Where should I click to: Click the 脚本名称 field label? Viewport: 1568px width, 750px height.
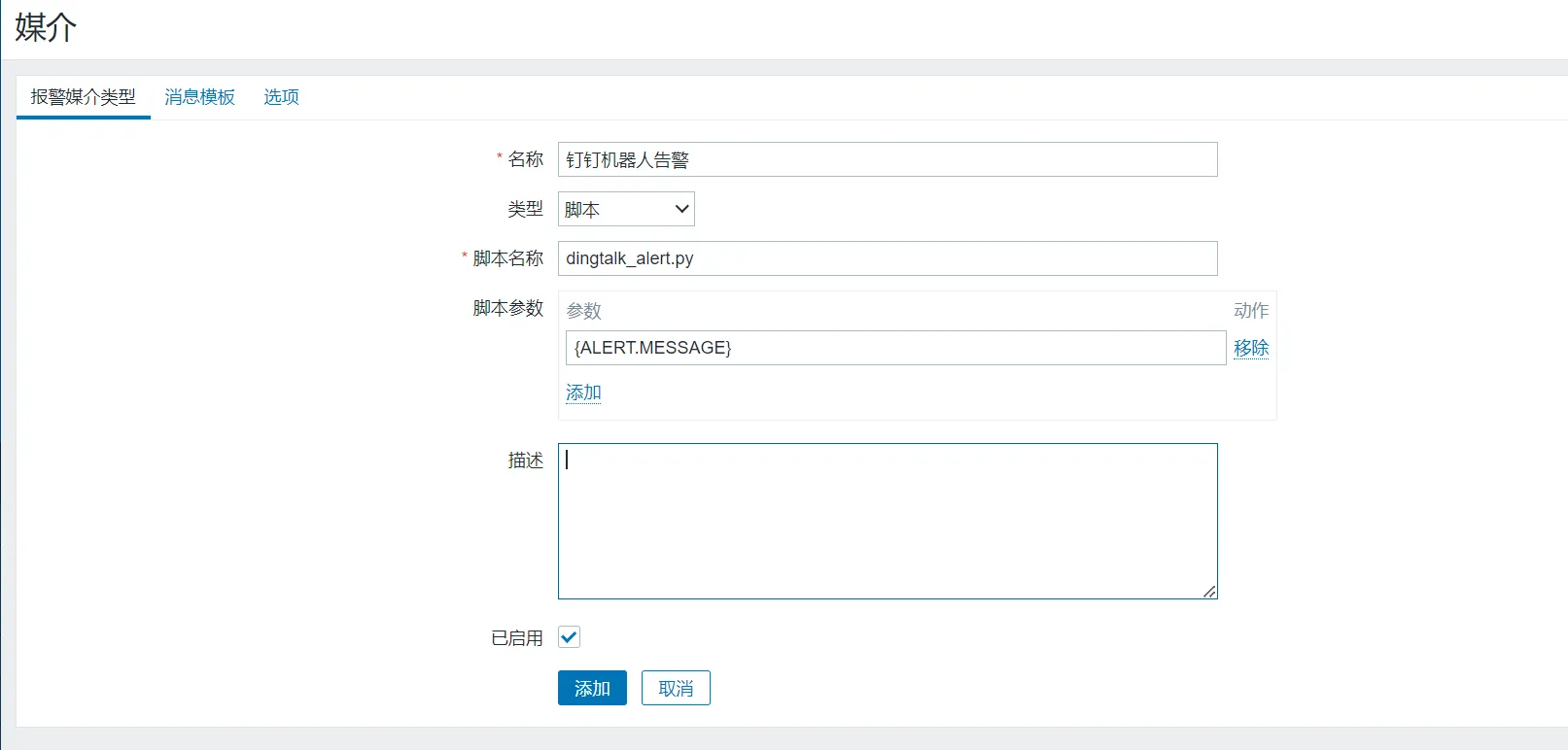[507, 258]
